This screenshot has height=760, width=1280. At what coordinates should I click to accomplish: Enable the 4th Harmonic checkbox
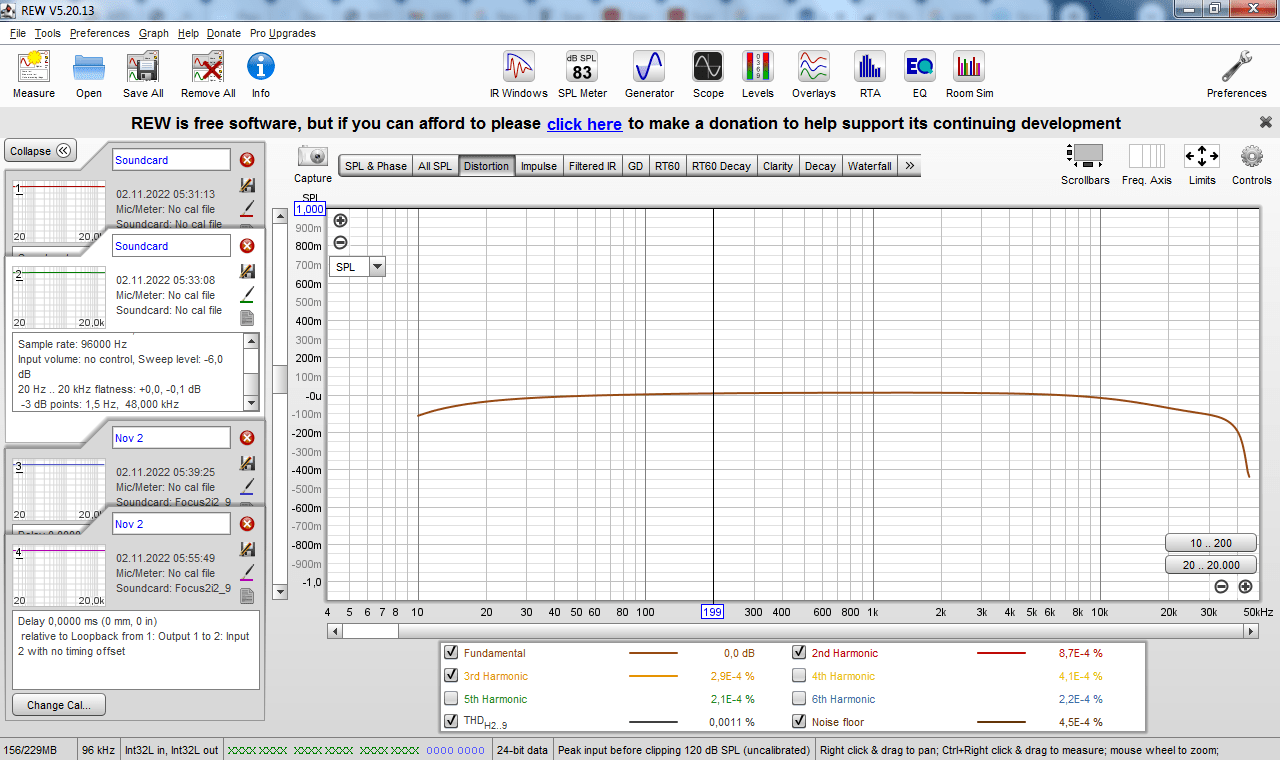point(799,676)
